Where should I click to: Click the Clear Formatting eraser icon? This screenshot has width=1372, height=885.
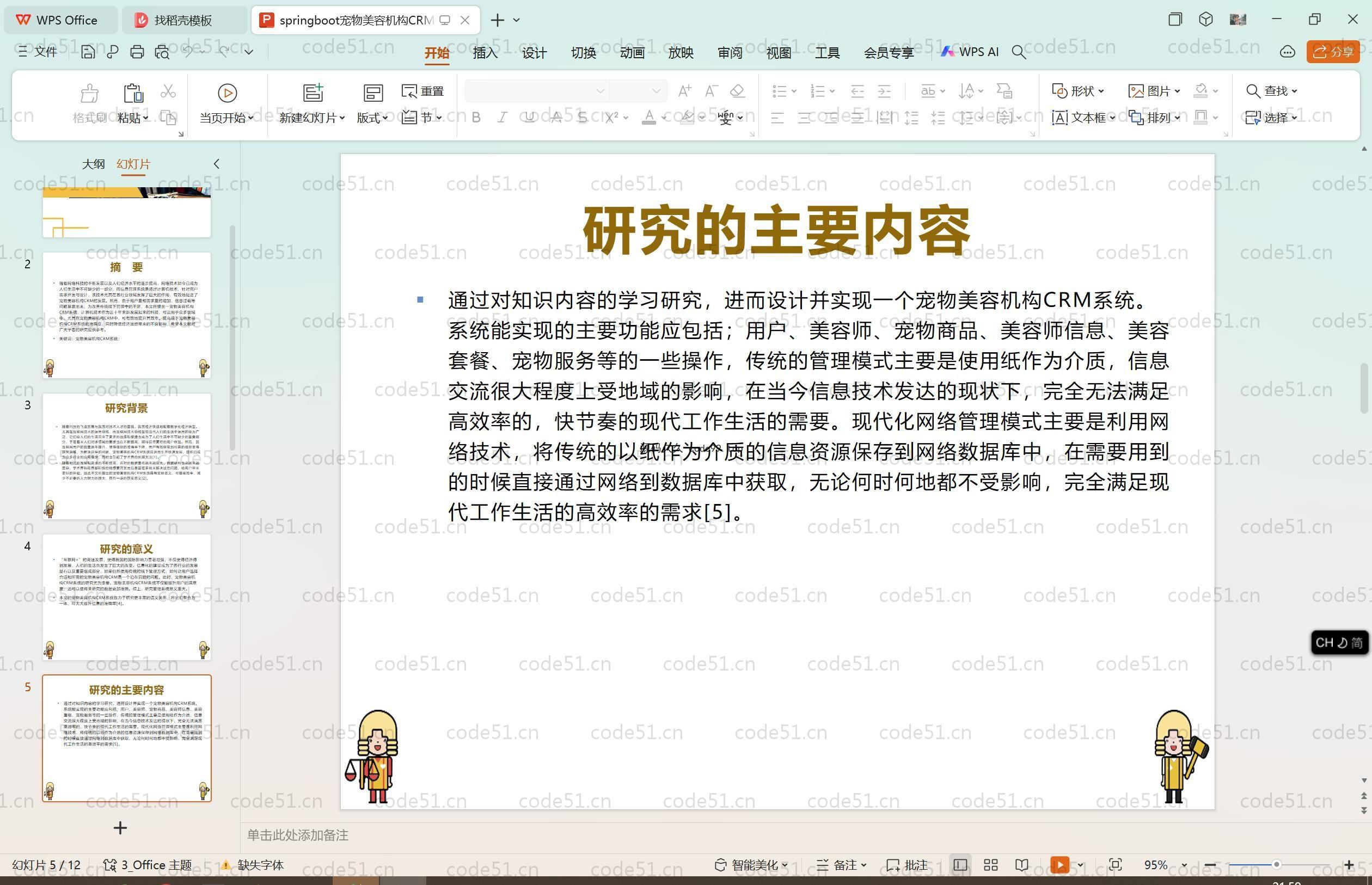(737, 91)
